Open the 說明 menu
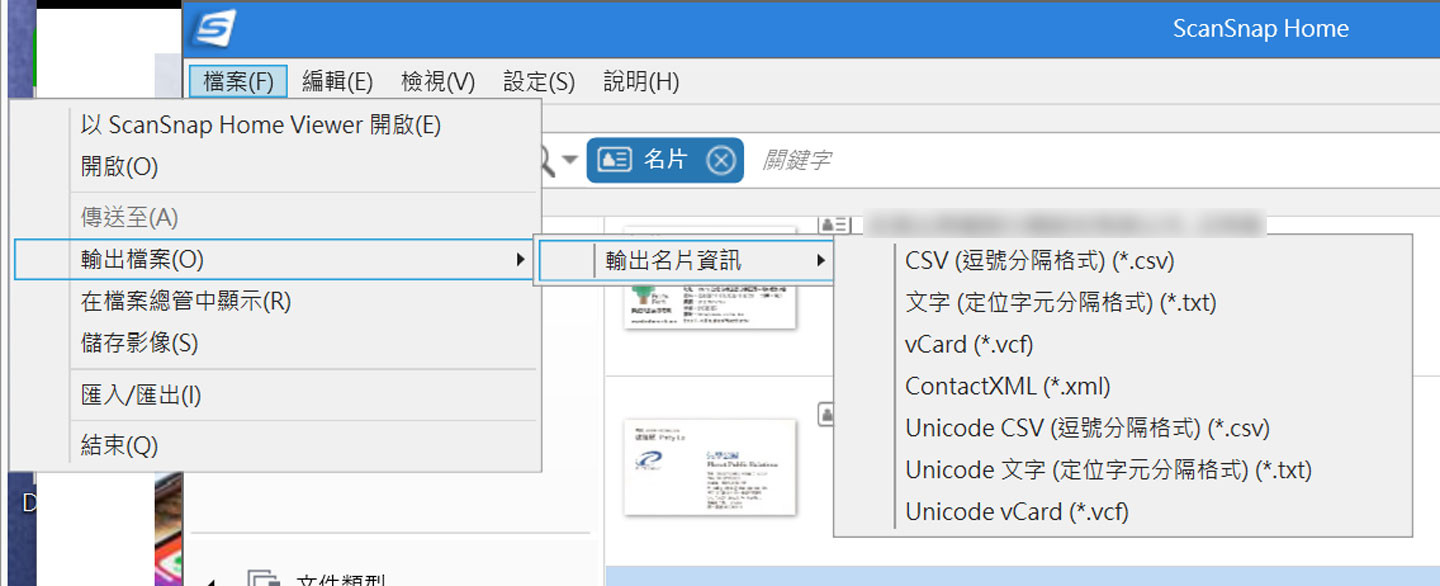Image resolution: width=1440 pixels, height=586 pixels. coord(639,82)
